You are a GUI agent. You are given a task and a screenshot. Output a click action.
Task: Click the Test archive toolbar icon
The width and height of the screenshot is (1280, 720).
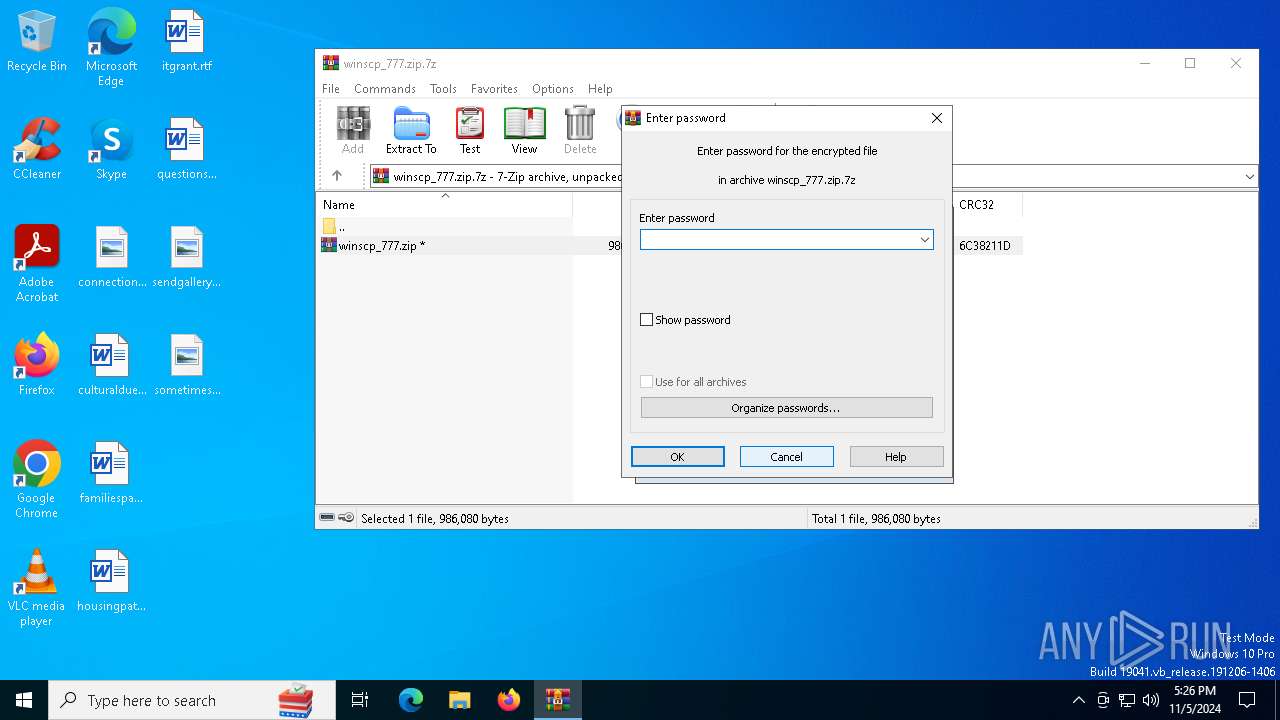(x=470, y=131)
